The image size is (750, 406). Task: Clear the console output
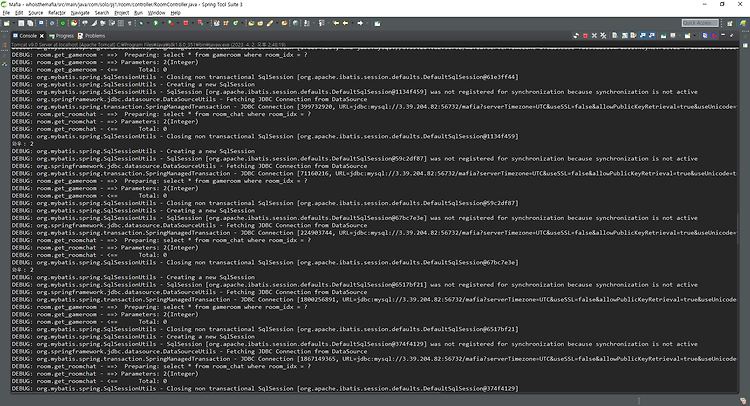pos(615,35)
